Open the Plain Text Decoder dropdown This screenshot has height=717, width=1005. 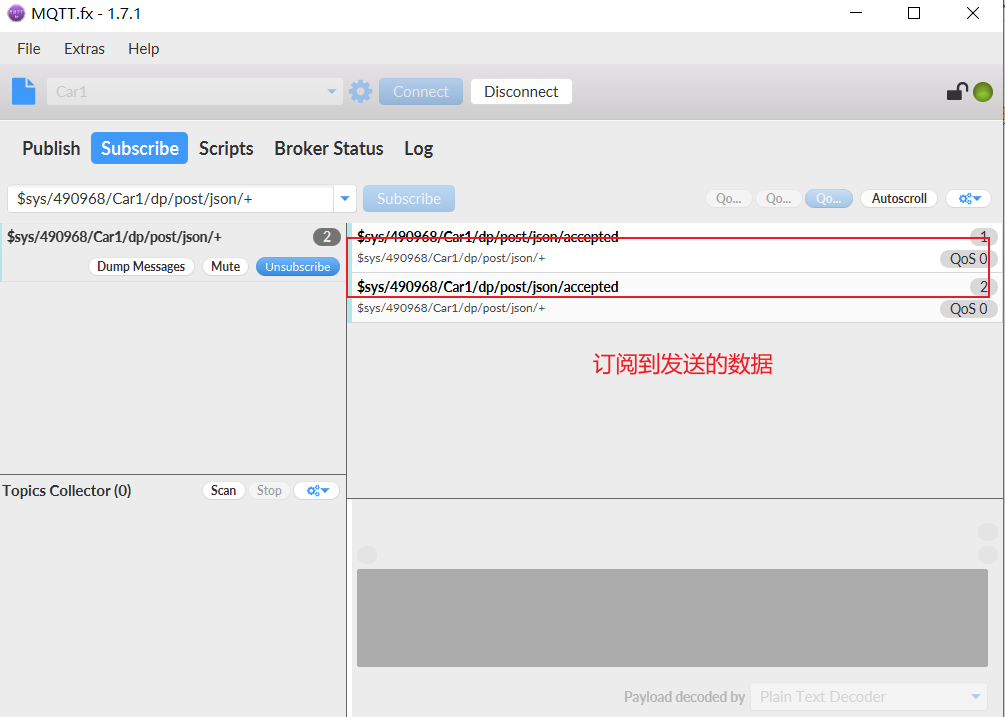tap(868, 696)
